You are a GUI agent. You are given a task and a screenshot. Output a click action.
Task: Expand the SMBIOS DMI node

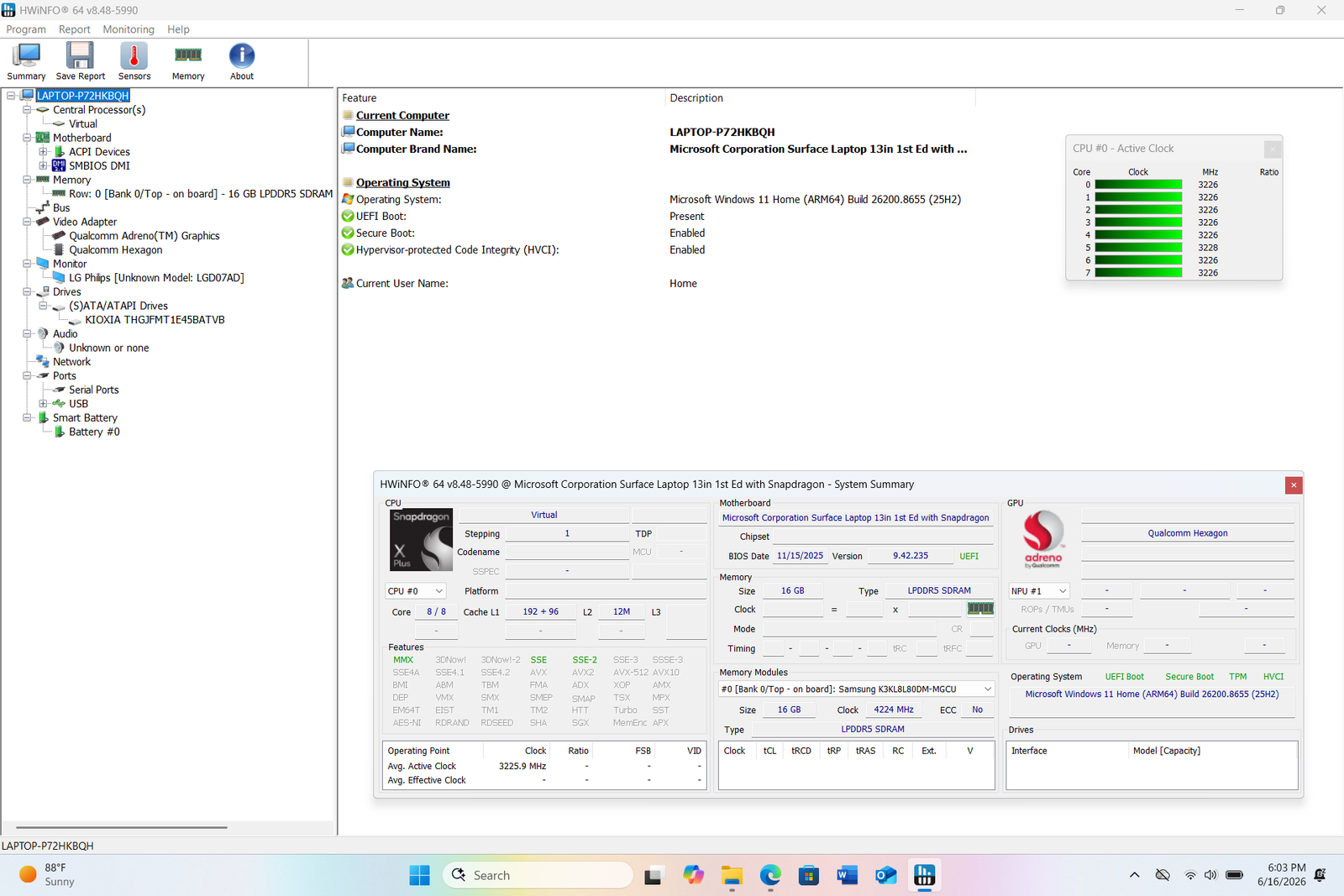point(43,165)
